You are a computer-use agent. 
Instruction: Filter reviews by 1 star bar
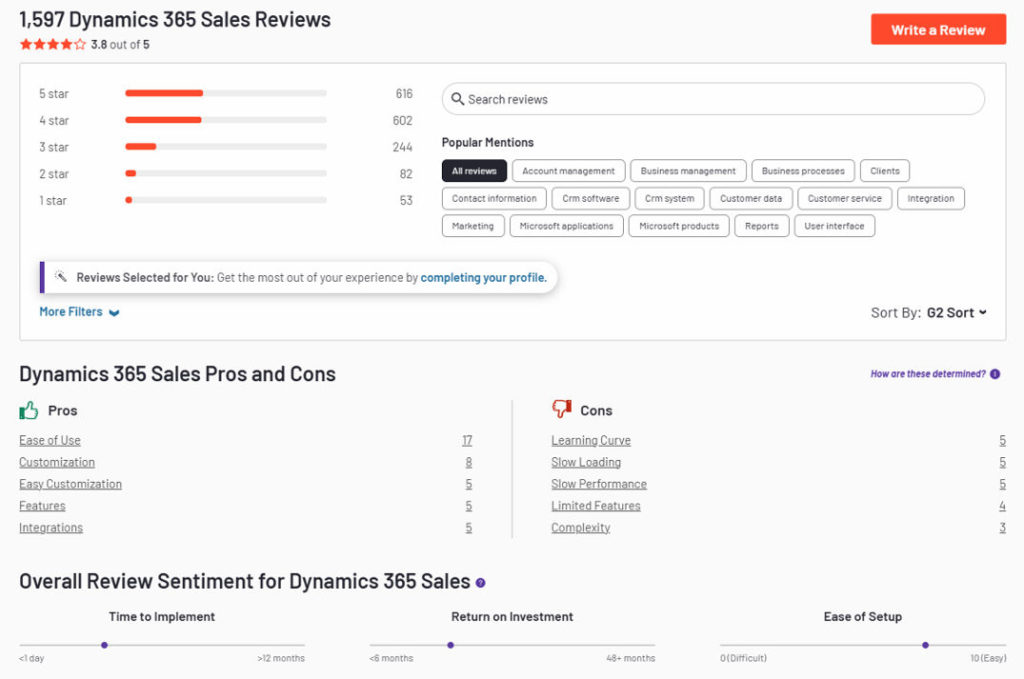[x=226, y=200]
